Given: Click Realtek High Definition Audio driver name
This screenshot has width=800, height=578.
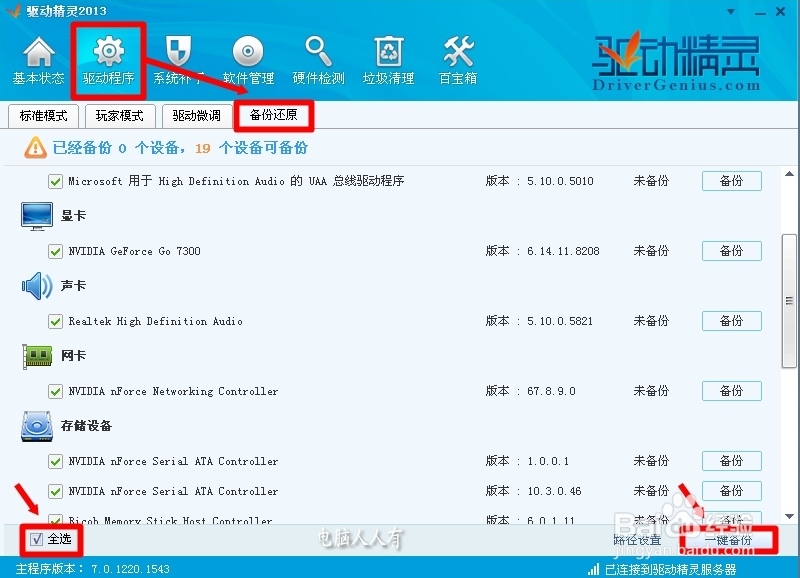Looking at the screenshot, I should click(x=156, y=321).
